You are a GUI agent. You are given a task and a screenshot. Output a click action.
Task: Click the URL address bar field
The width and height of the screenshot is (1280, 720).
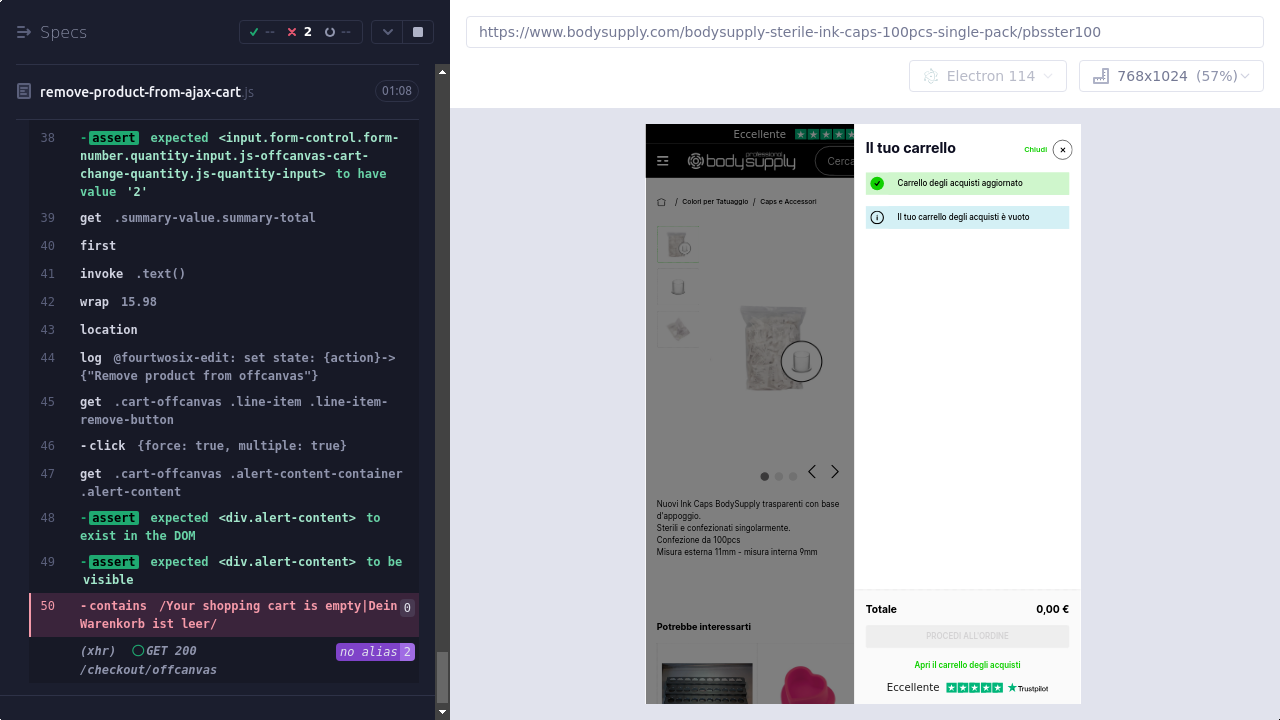[x=864, y=32]
